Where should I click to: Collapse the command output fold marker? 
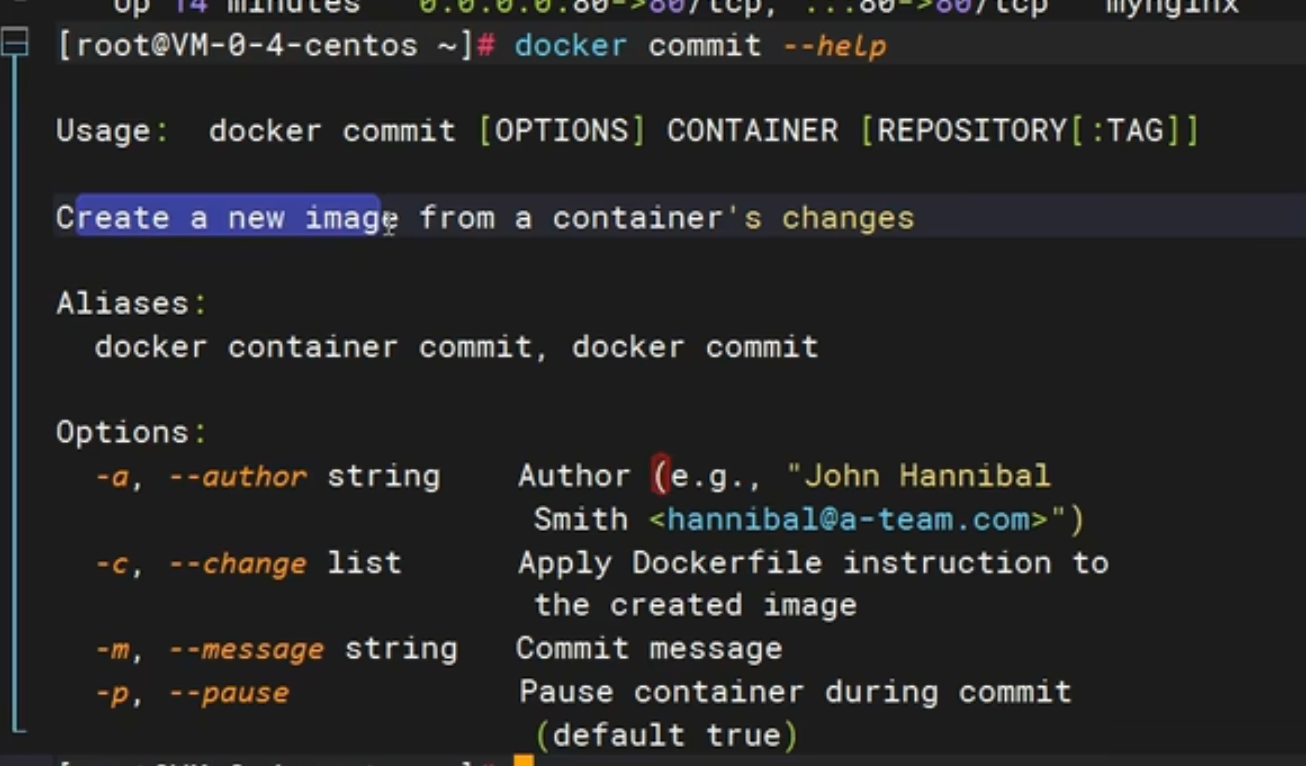coord(14,44)
